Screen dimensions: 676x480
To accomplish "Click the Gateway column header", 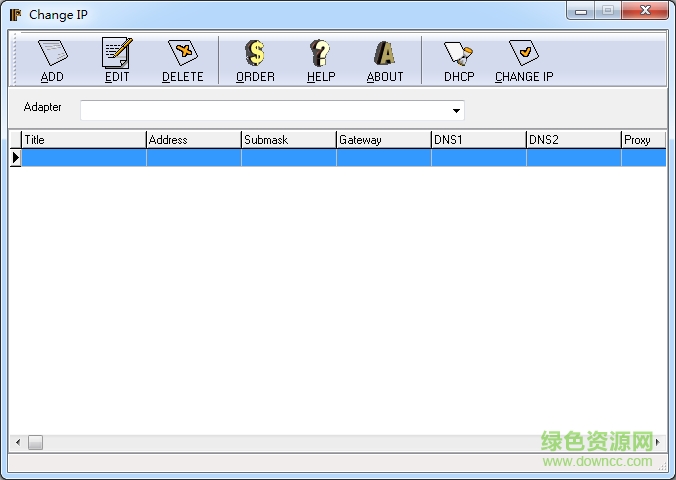I will (383, 140).
